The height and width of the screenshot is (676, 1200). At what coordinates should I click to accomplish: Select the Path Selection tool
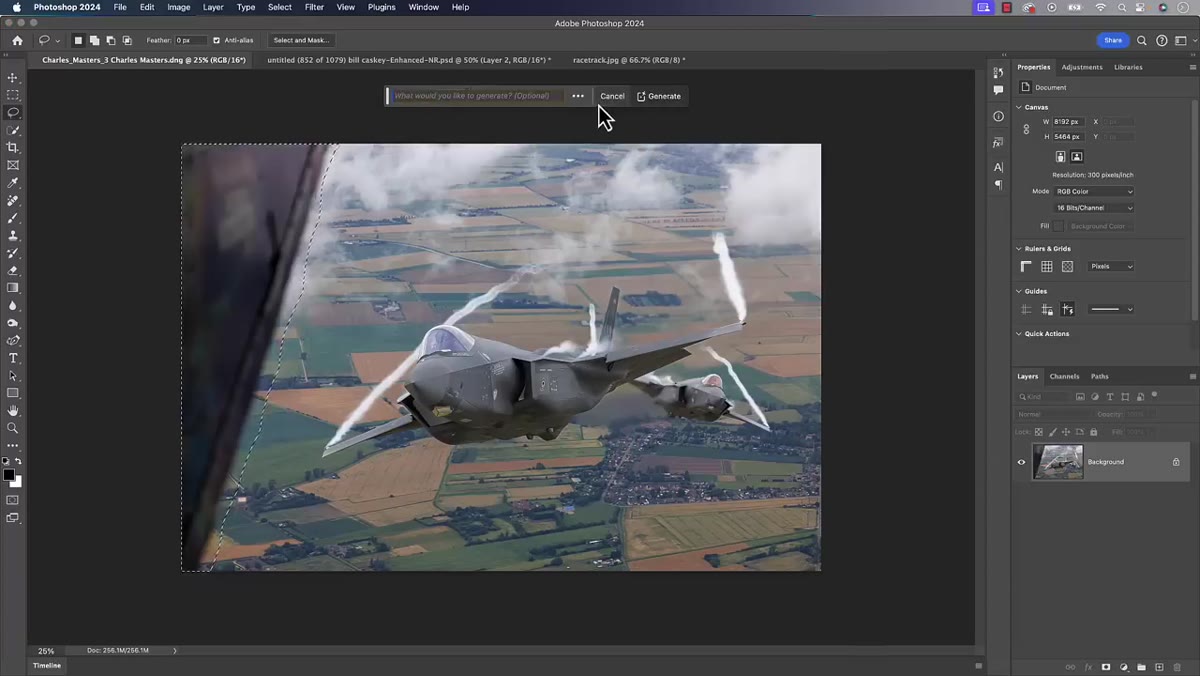pyautogui.click(x=13, y=375)
